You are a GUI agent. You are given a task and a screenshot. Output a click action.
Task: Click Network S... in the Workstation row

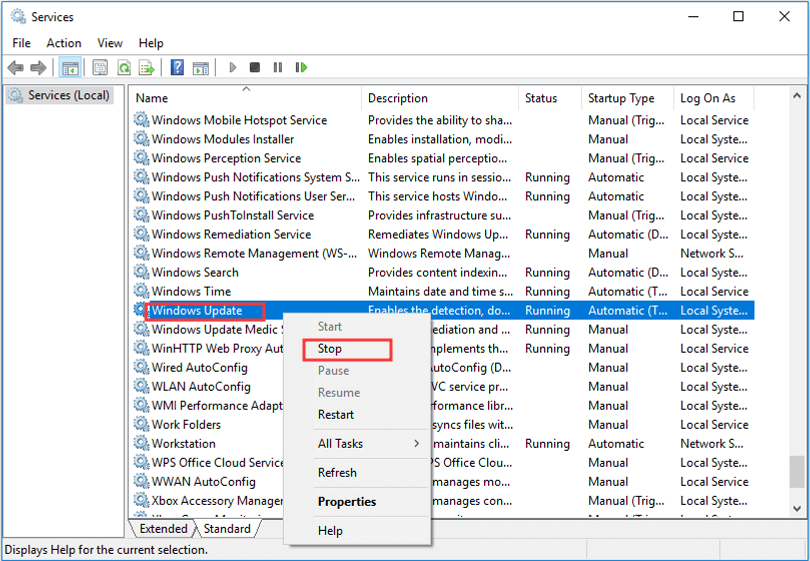click(712, 444)
